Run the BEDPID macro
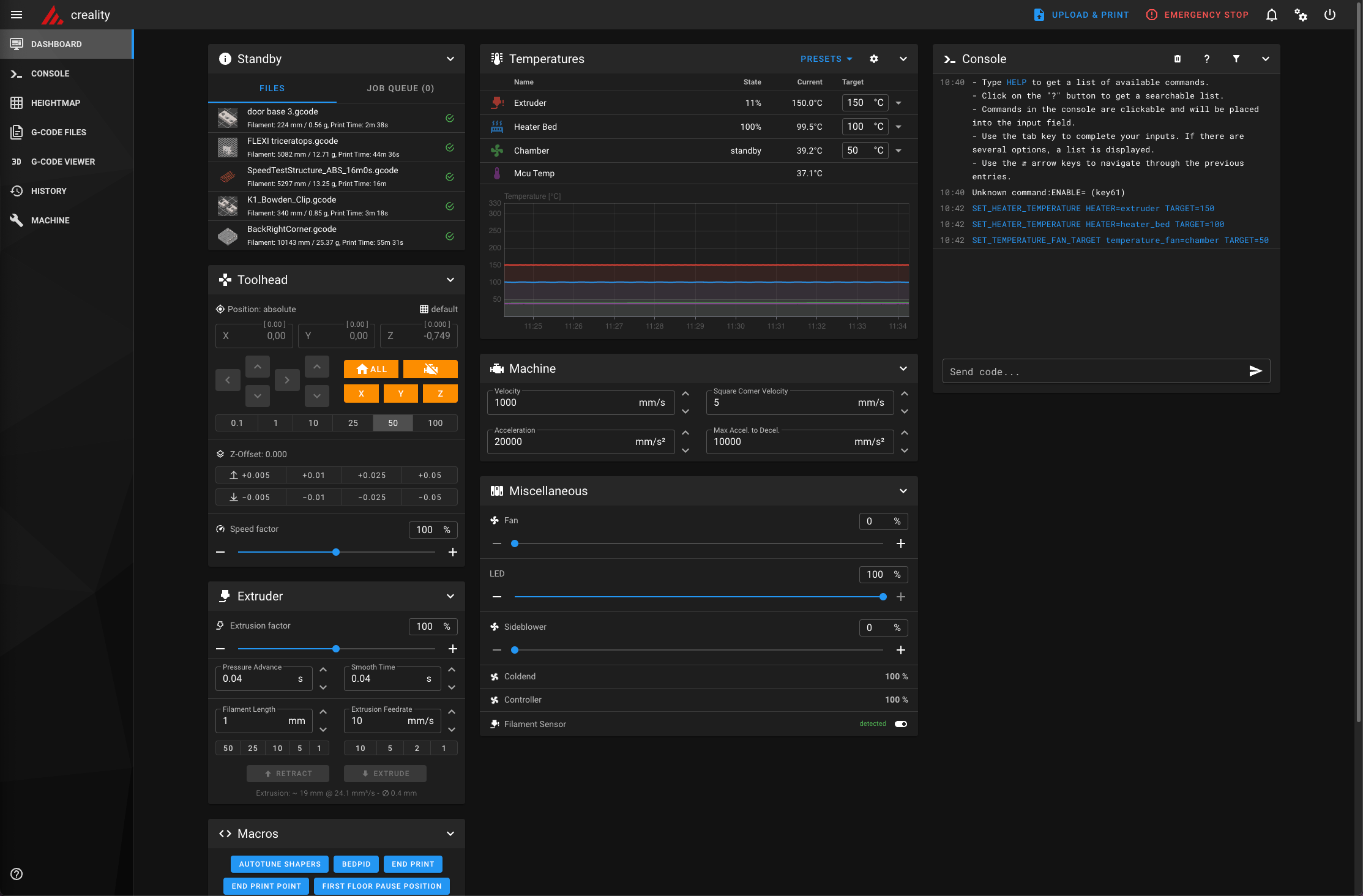1363x896 pixels. (356, 864)
